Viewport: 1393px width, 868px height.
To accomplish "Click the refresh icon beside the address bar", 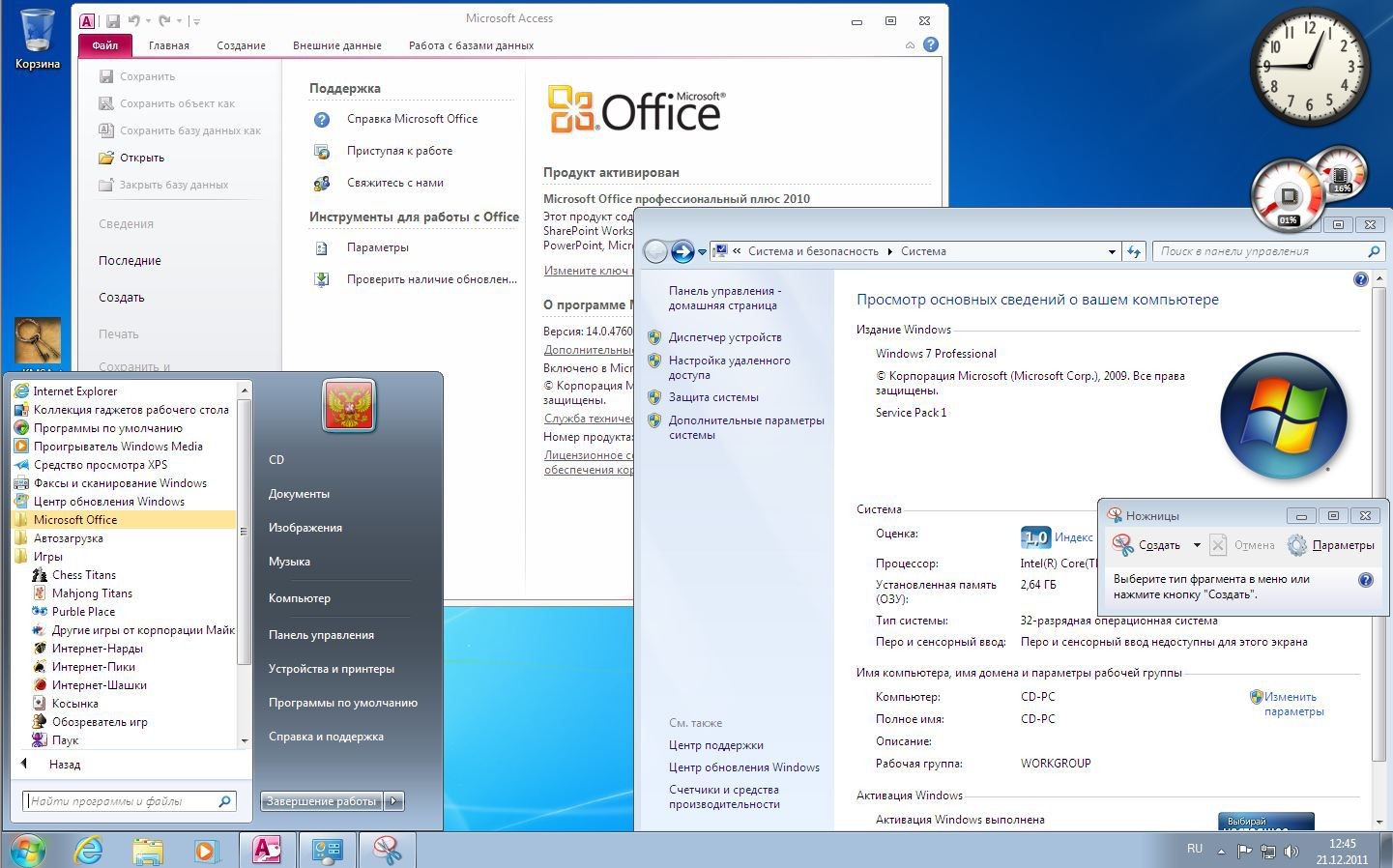I will (1134, 251).
